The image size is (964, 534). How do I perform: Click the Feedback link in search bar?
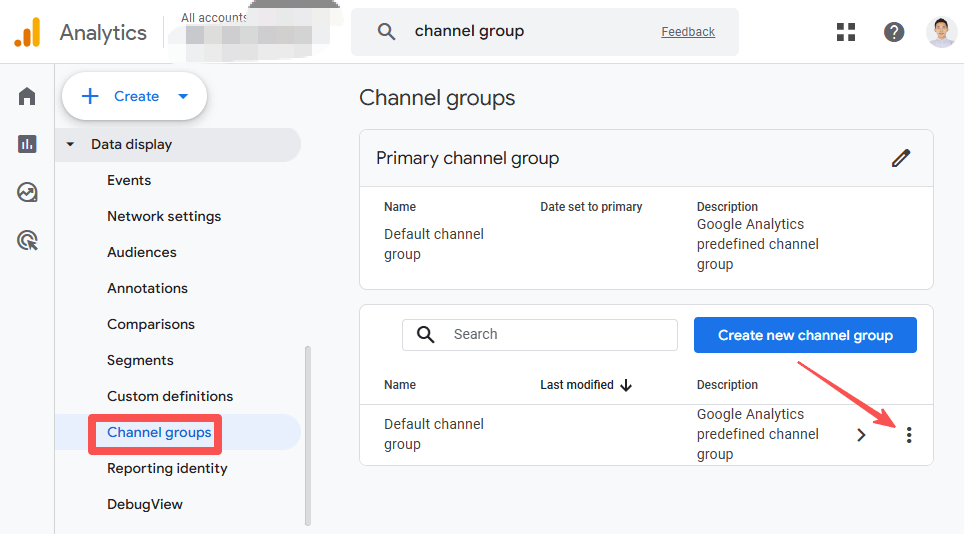click(x=688, y=32)
